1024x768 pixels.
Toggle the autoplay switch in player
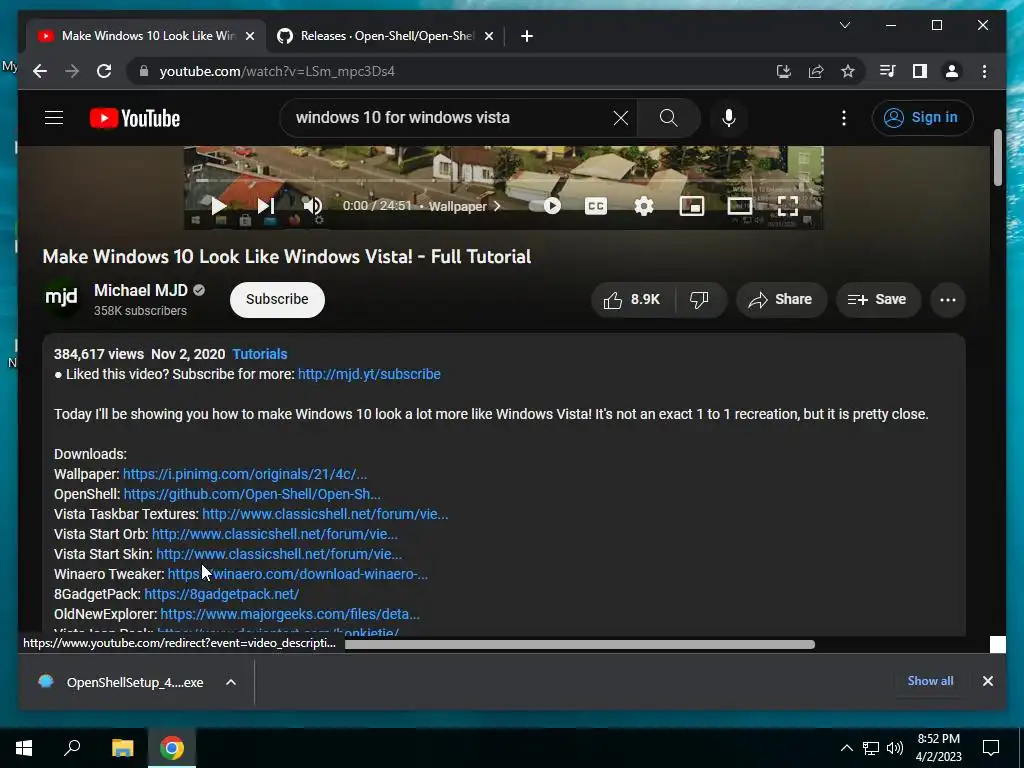pyautogui.click(x=545, y=206)
